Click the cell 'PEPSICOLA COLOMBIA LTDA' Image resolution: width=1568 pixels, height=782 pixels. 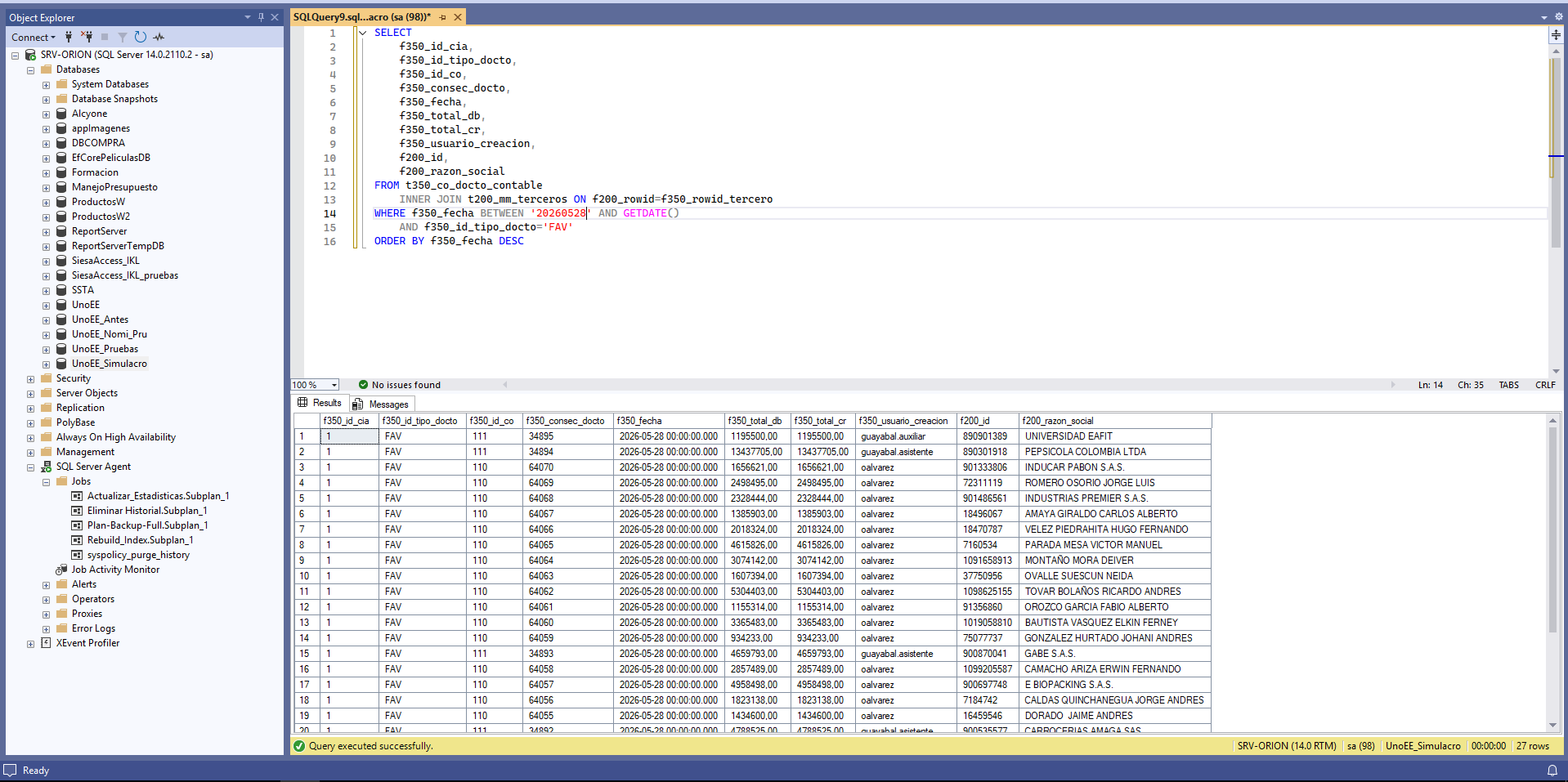(1115, 452)
